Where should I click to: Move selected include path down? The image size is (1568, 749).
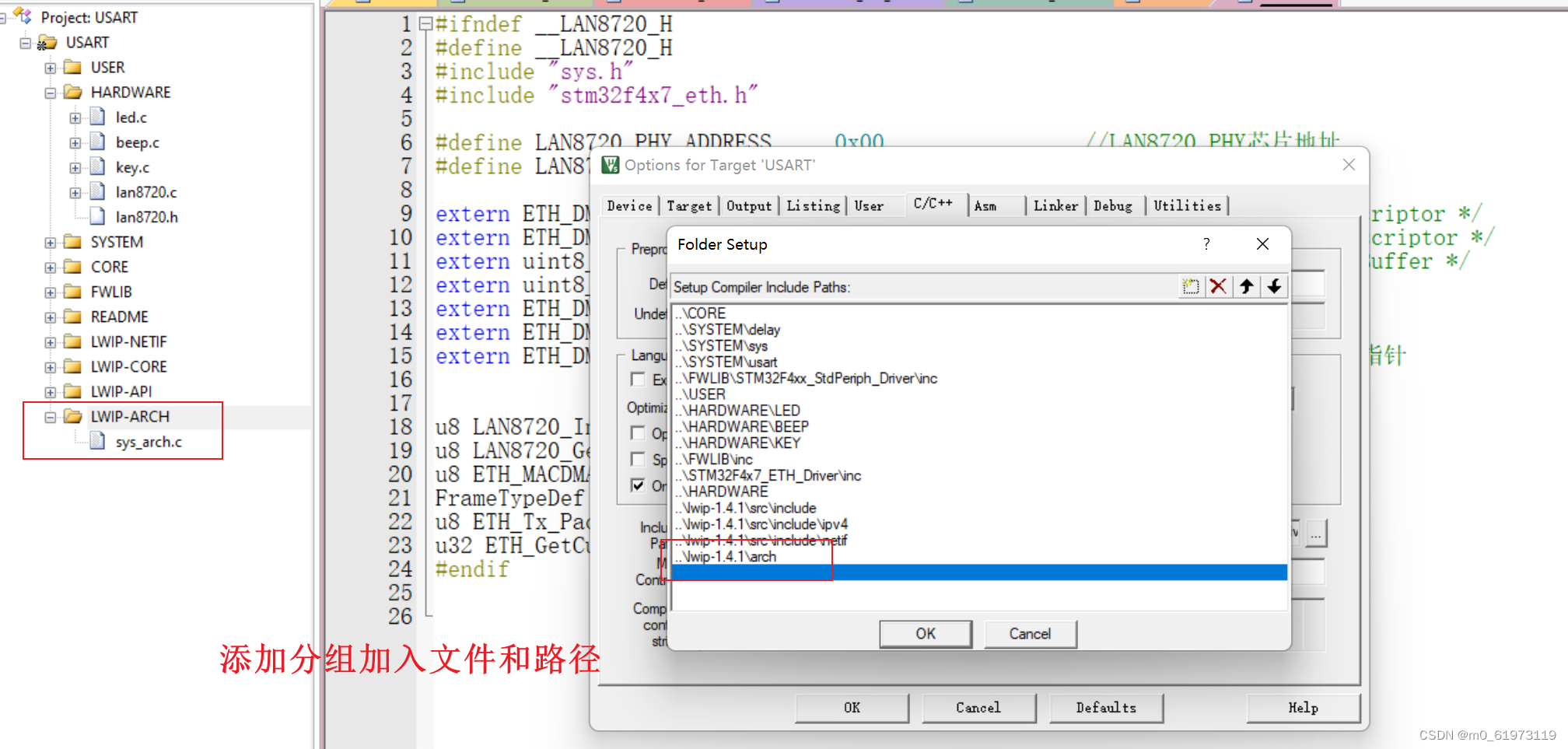click(1275, 286)
